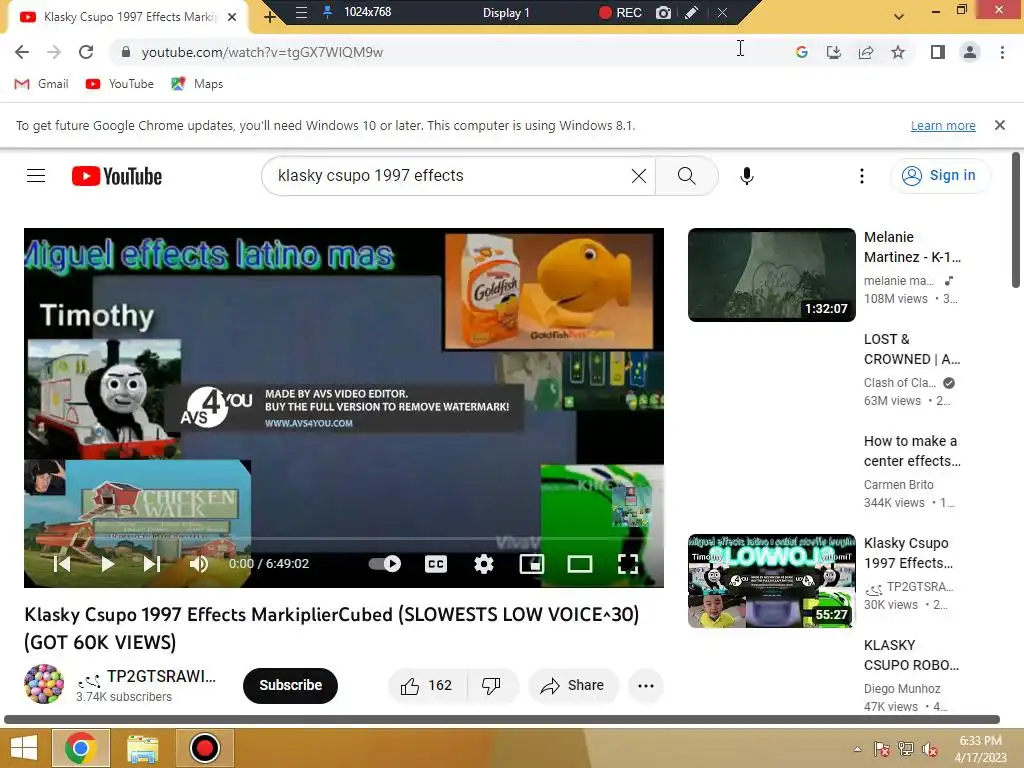Open KLASKY CSUPO ROBO video title
This screenshot has height=768, width=1024.
(912, 655)
